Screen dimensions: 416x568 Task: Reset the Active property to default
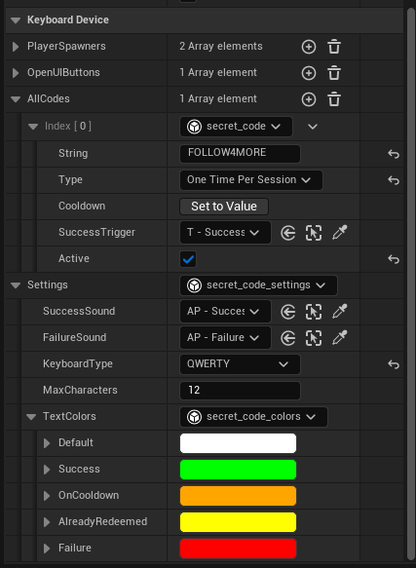coord(393,259)
